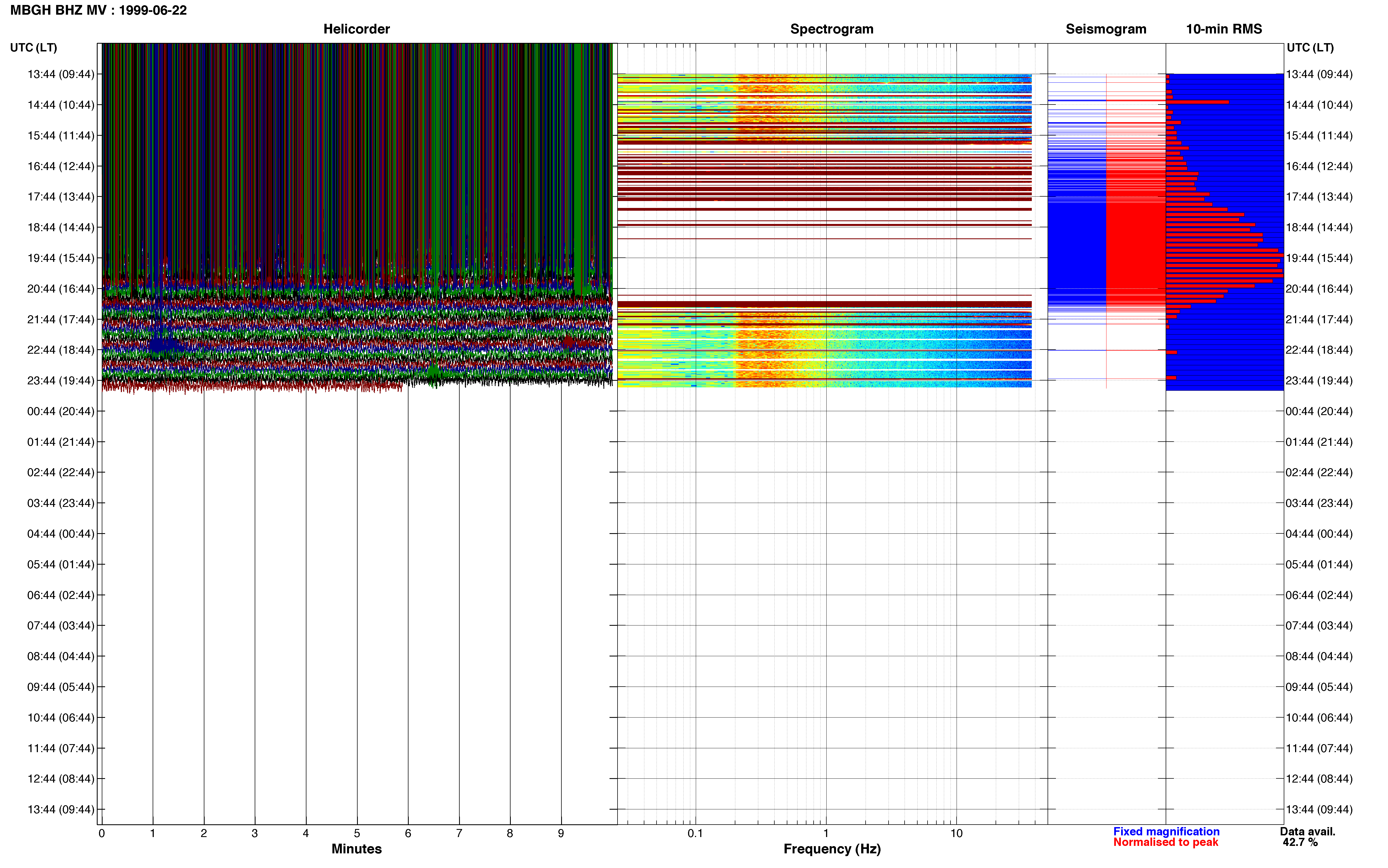Screen dimensions: 1388x868
Task: Click the right axis label 19:44 (15:44)
Action: (1319, 258)
